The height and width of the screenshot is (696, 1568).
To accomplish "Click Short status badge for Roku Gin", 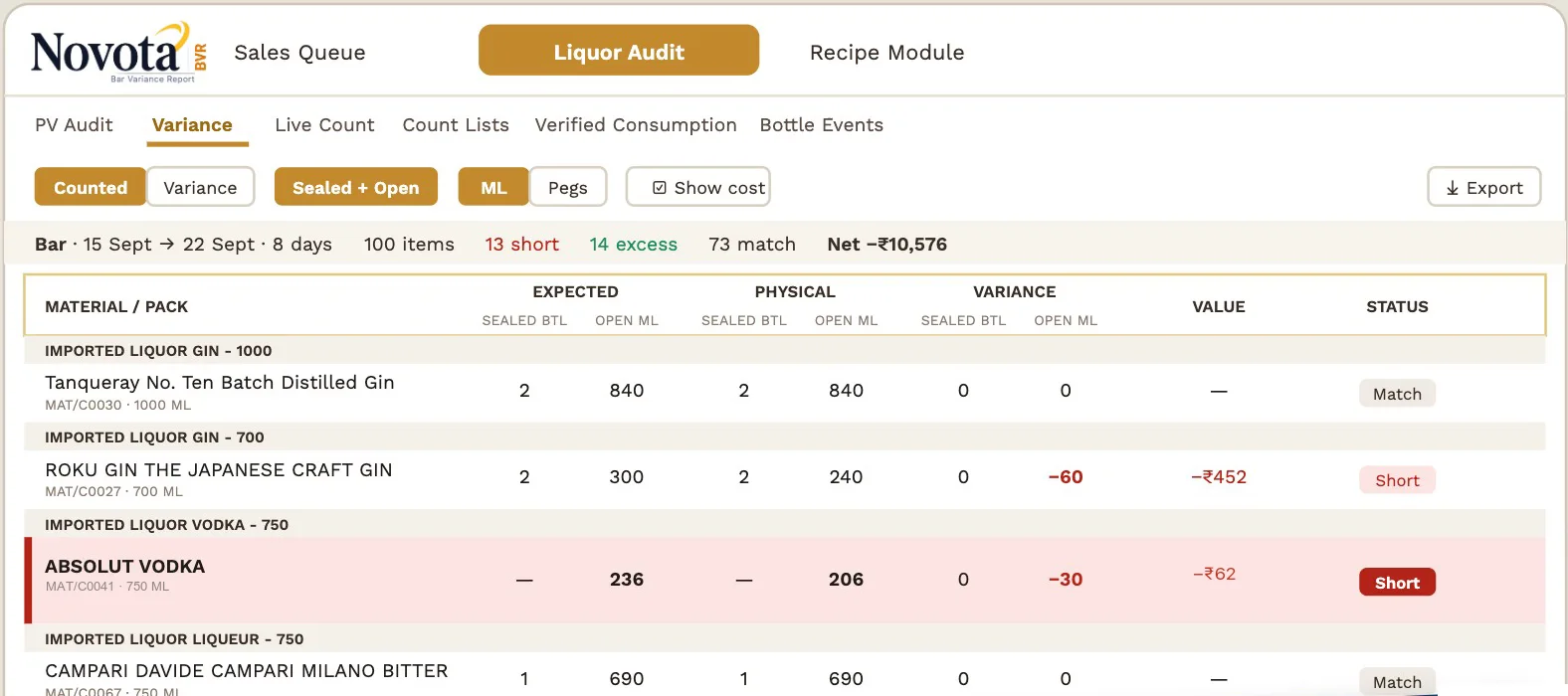I will click(1397, 480).
